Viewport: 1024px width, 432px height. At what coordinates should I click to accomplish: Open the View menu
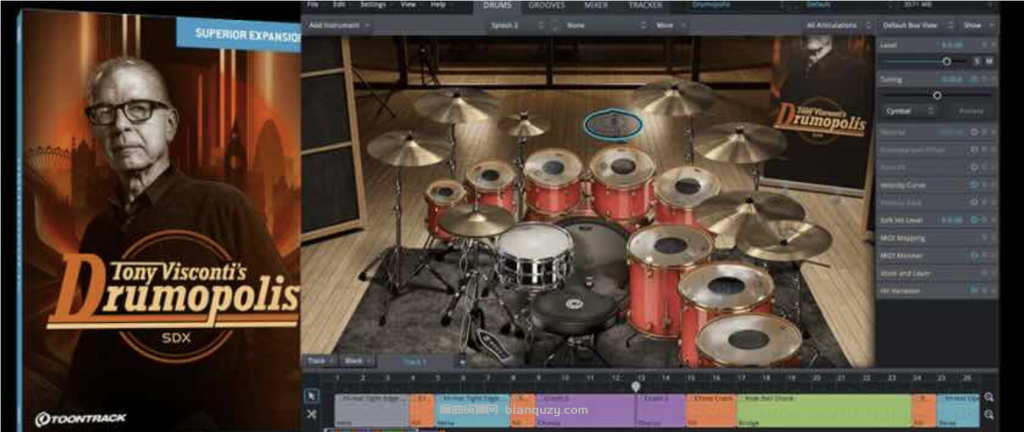pyautogui.click(x=409, y=5)
